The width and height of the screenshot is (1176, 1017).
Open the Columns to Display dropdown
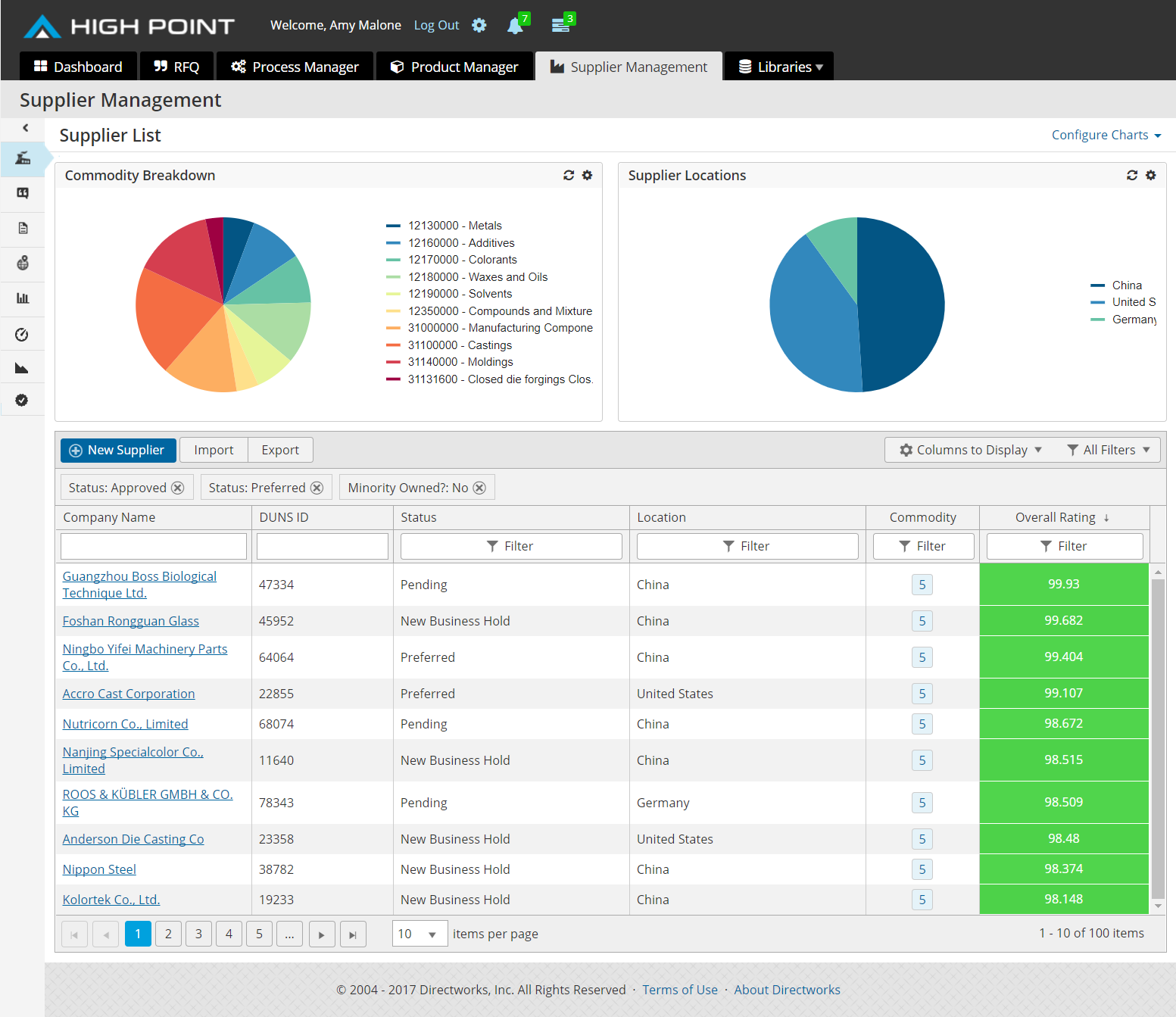(x=971, y=450)
